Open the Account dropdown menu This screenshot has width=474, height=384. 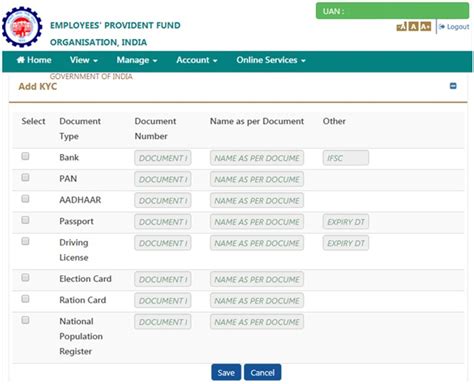tap(197, 60)
